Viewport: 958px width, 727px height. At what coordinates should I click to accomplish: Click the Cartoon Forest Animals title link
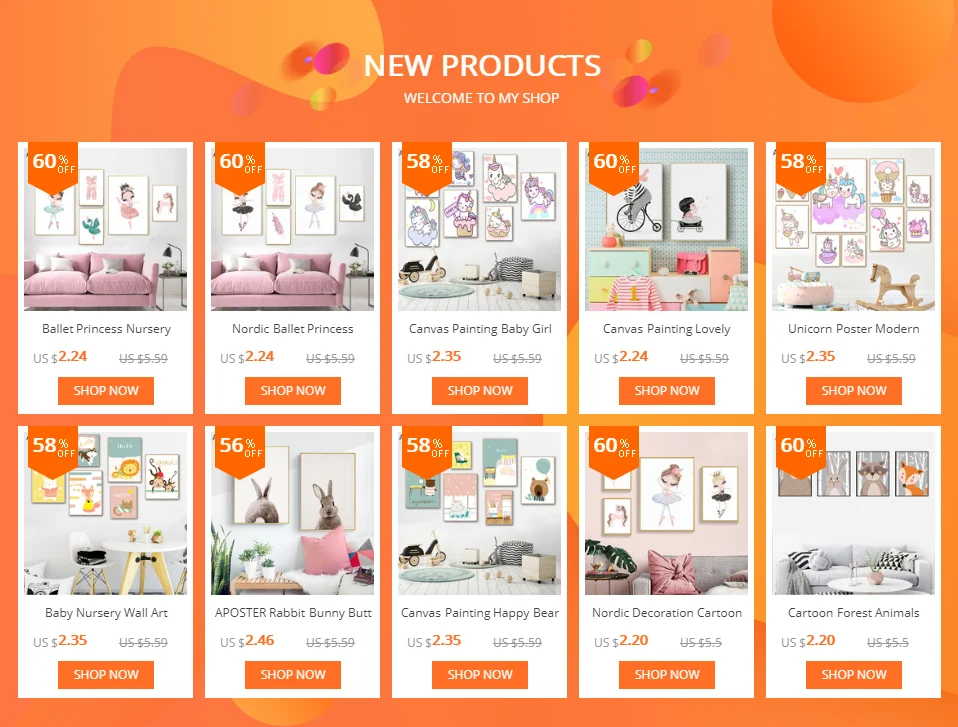point(854,613)
